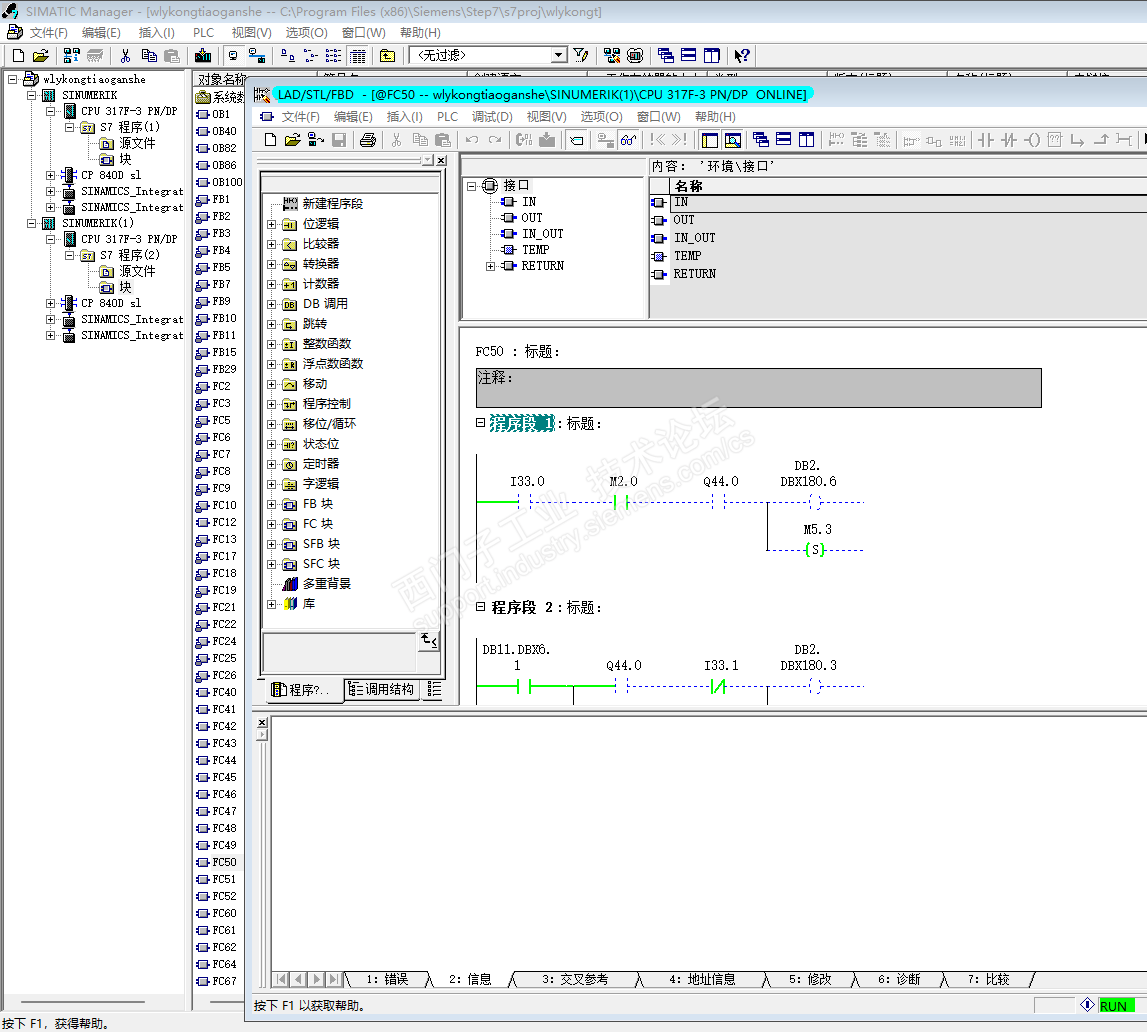
Task: Open the 调试(D) menu in LAD editor
Action: point(491,117)
